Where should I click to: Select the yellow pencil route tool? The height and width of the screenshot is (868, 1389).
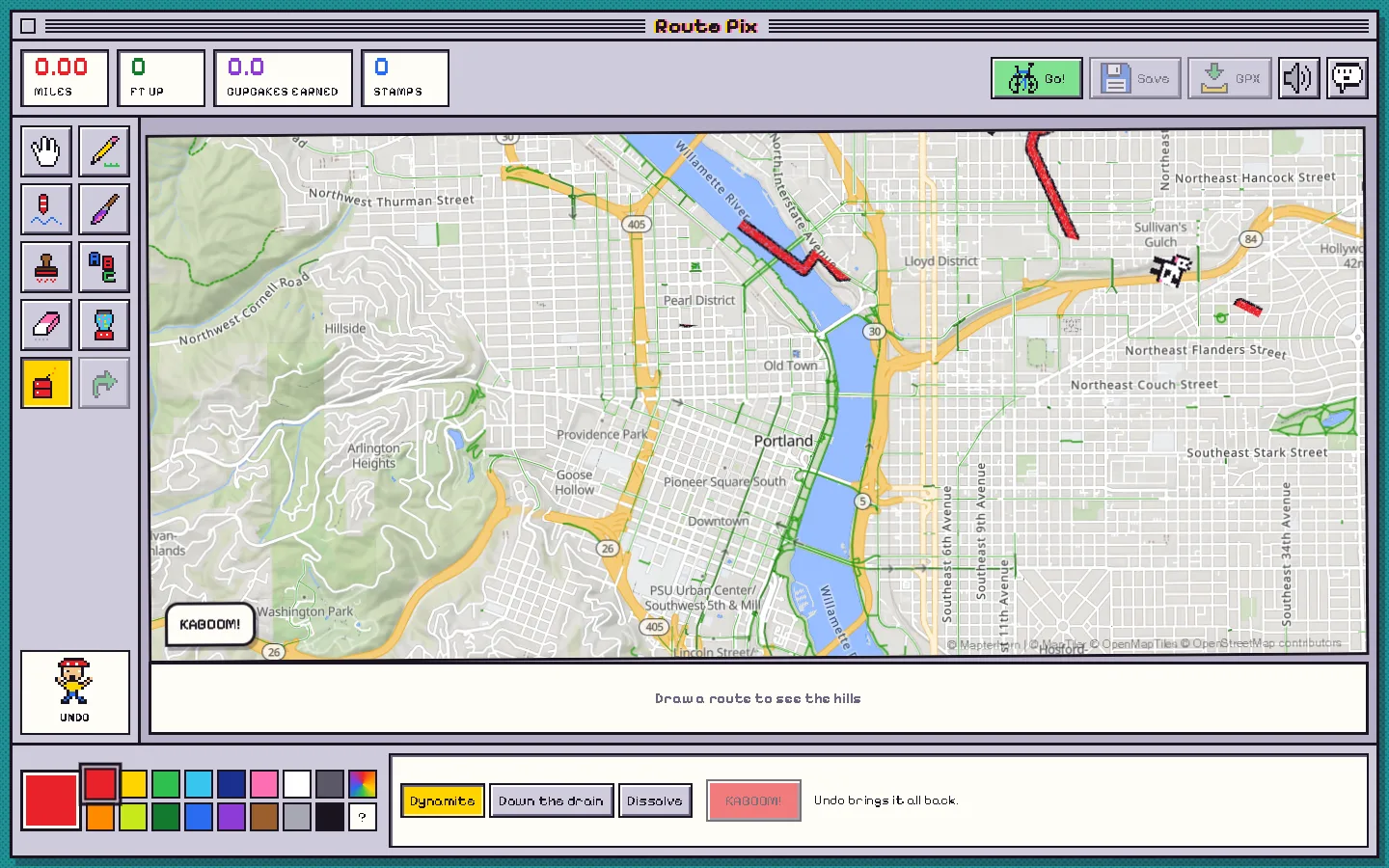[104, 151]
